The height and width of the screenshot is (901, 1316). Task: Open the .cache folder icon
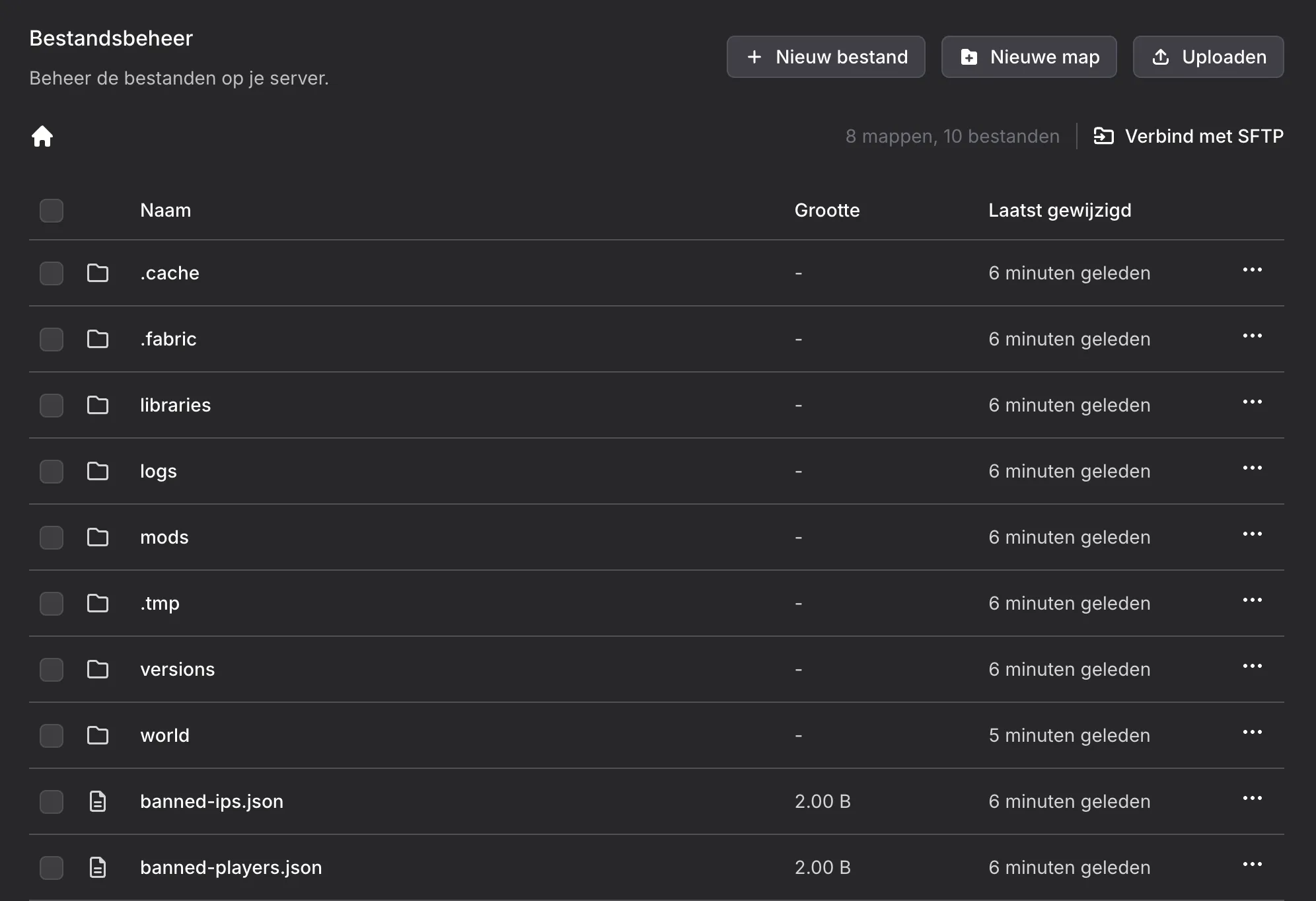(98, 273)
